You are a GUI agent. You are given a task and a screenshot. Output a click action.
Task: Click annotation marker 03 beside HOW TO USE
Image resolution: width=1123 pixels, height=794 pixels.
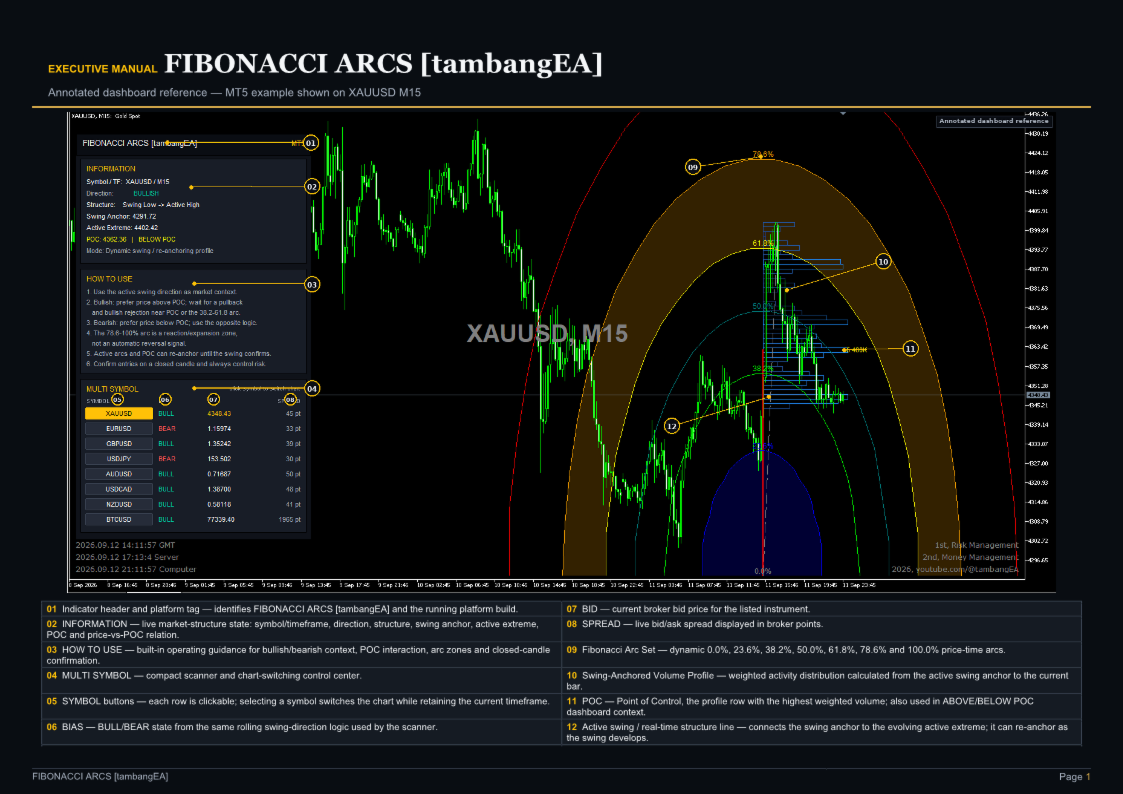click(x=312, y=284)
